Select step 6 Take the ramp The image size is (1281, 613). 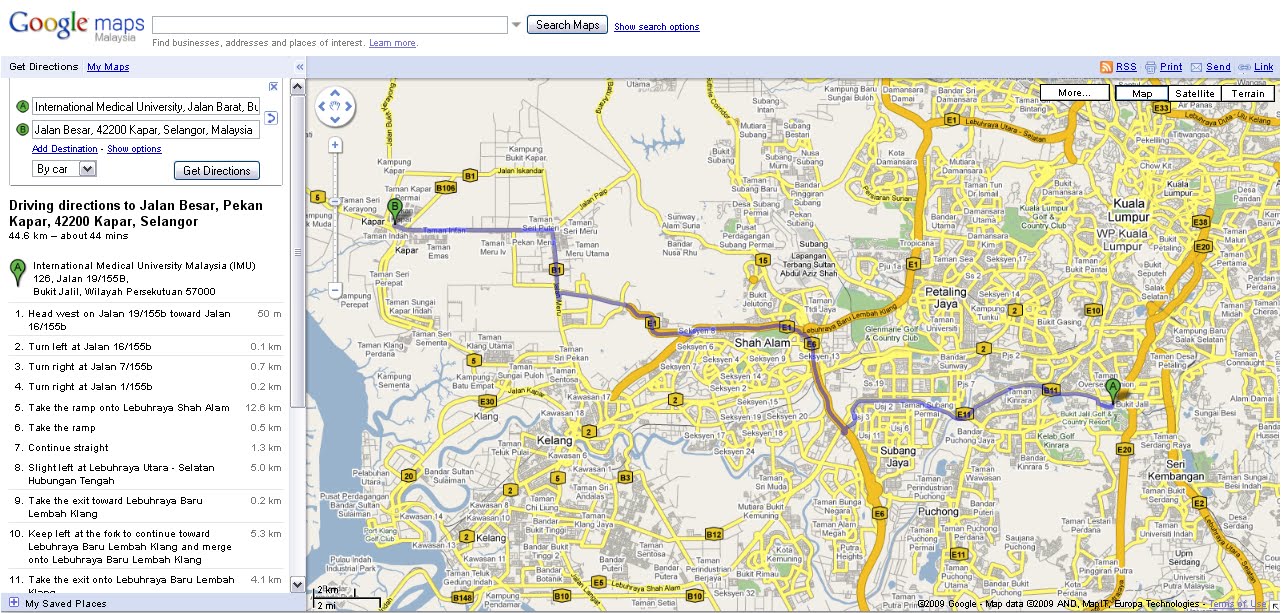pyautogui.click(x=146, y=428)
